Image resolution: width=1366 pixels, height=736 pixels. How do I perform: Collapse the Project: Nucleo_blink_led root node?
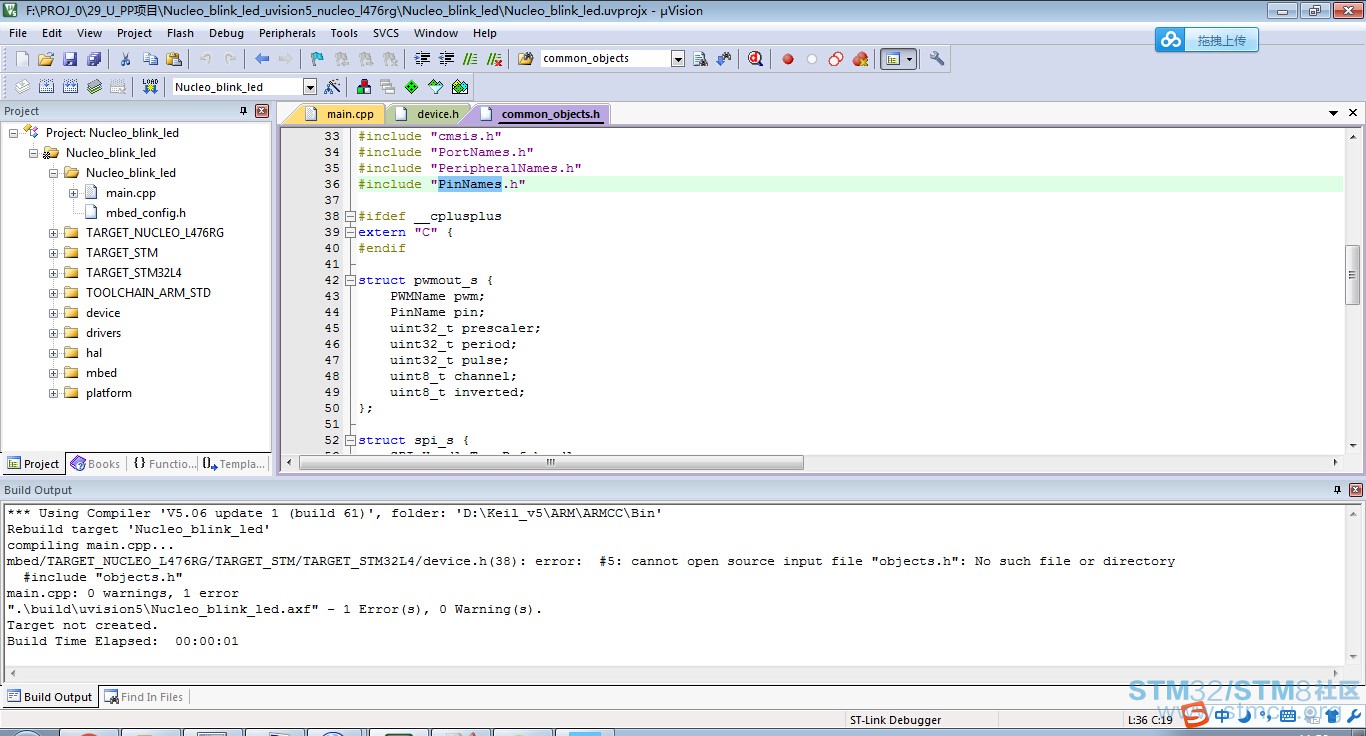(13, 133)
